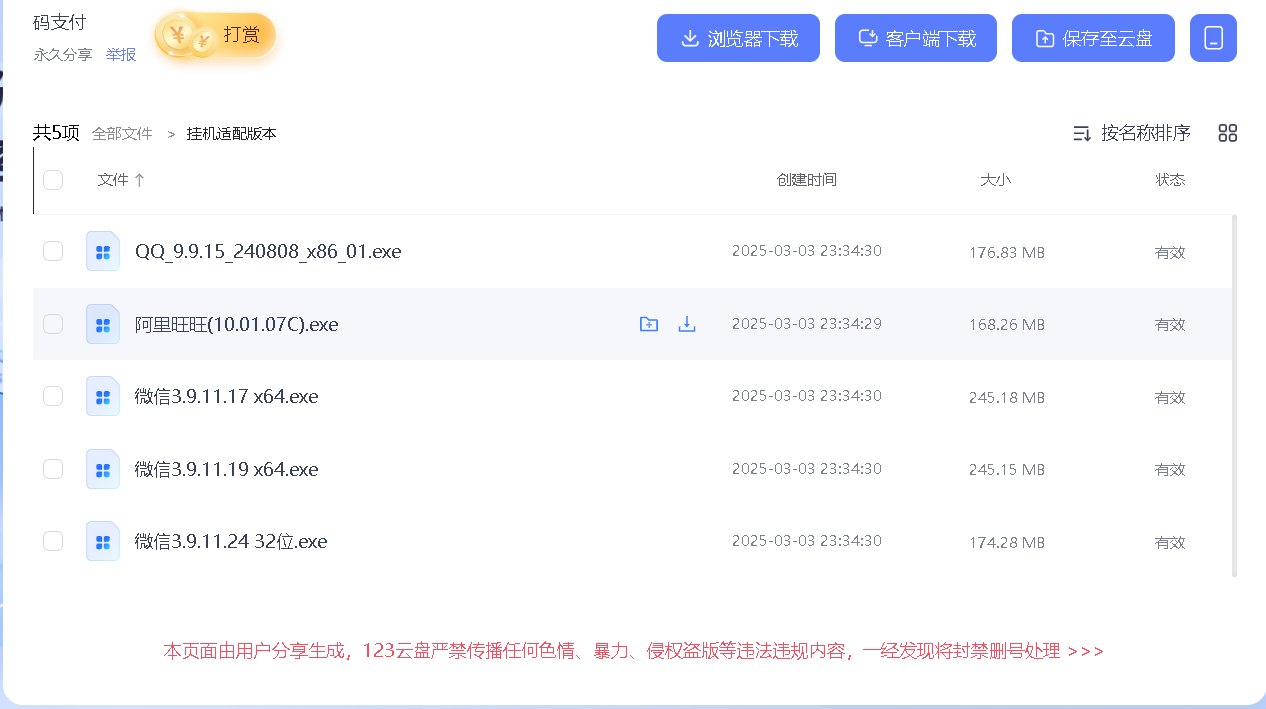This screenshot has height=709, width=1266.
Task: Click the timestamp 2025-03-03 23:34:29
Action: [807, 323]
